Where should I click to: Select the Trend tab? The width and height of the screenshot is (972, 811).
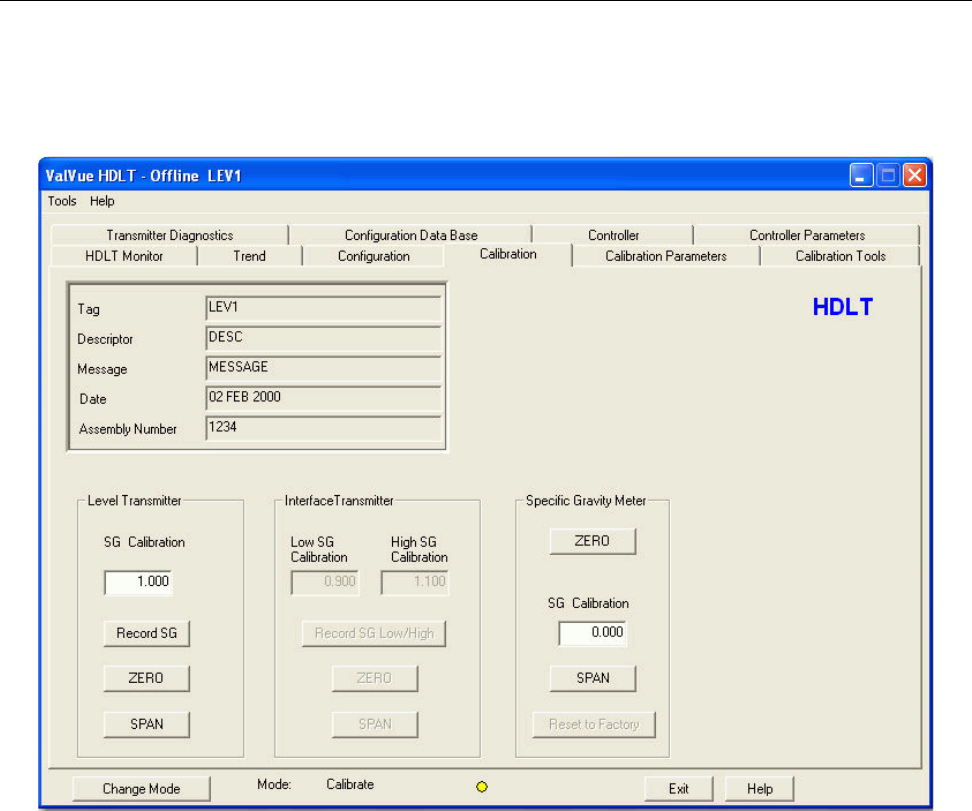point(249,256)
